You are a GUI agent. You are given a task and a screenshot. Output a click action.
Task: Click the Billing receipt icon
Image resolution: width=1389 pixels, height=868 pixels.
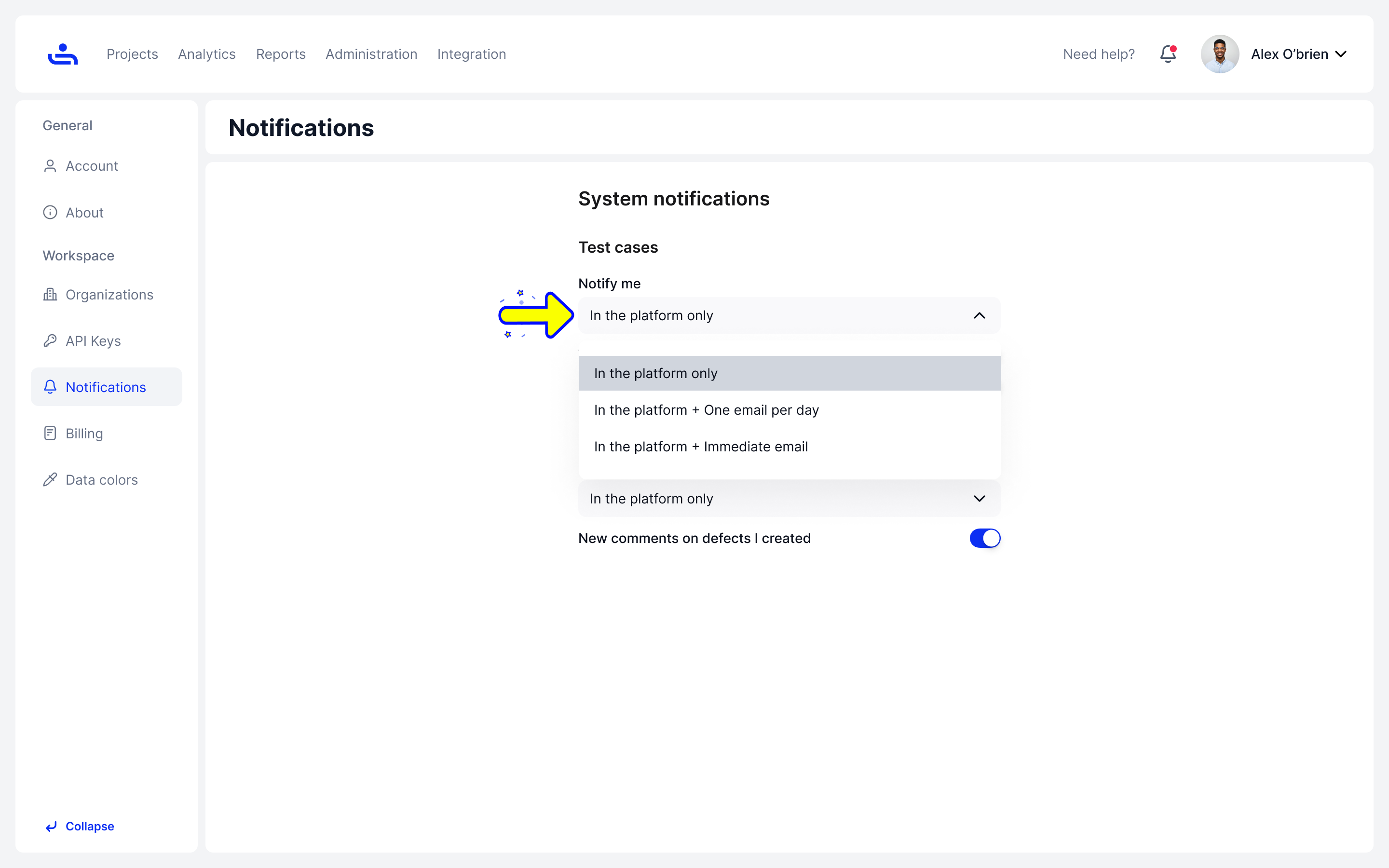click(x=50, y=434)
